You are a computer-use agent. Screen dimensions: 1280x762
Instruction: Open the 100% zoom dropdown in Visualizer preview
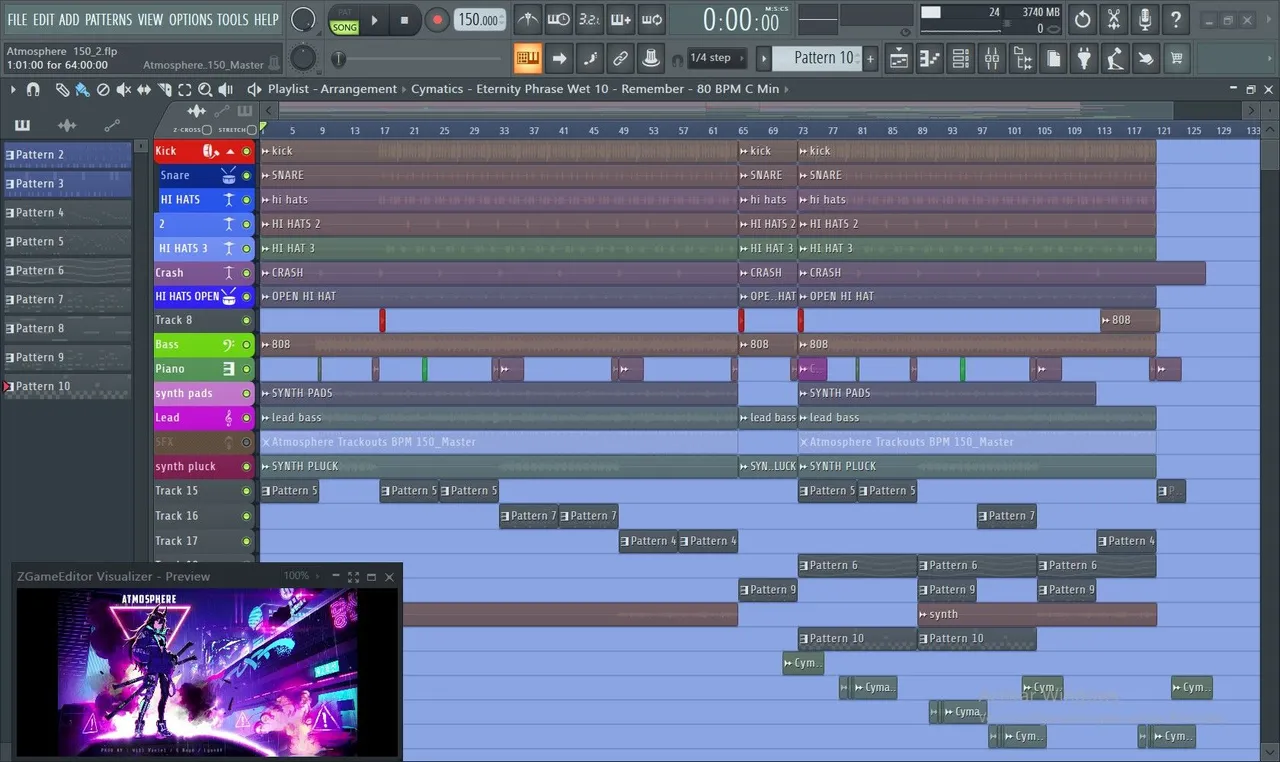pos(301,576)
